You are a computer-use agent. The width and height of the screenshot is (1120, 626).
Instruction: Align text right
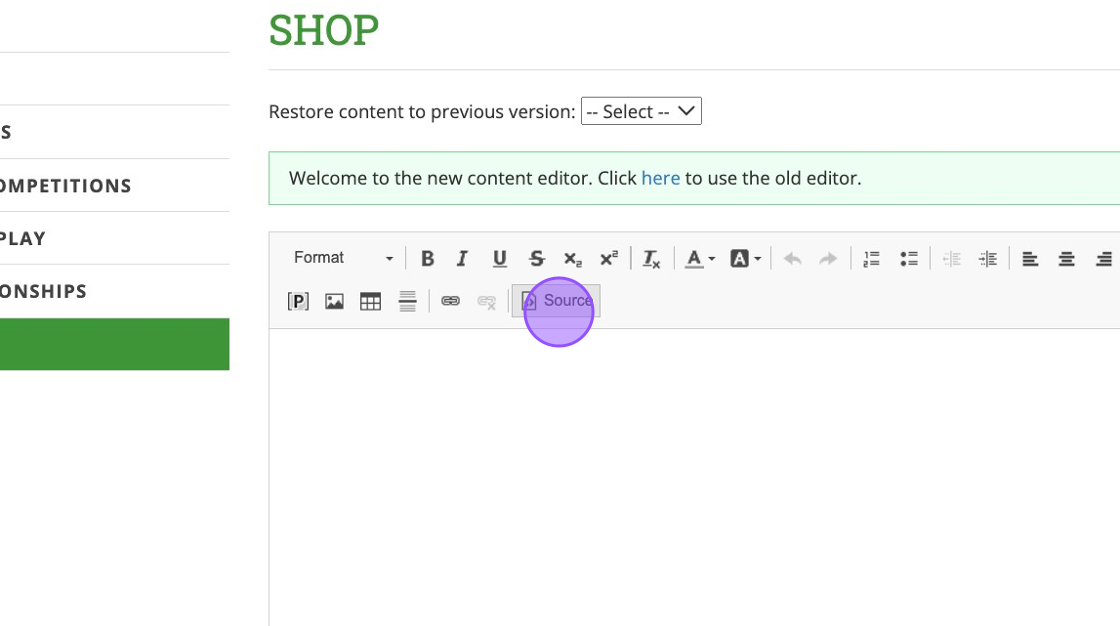pyautogui.click(x=1104, y=259)
